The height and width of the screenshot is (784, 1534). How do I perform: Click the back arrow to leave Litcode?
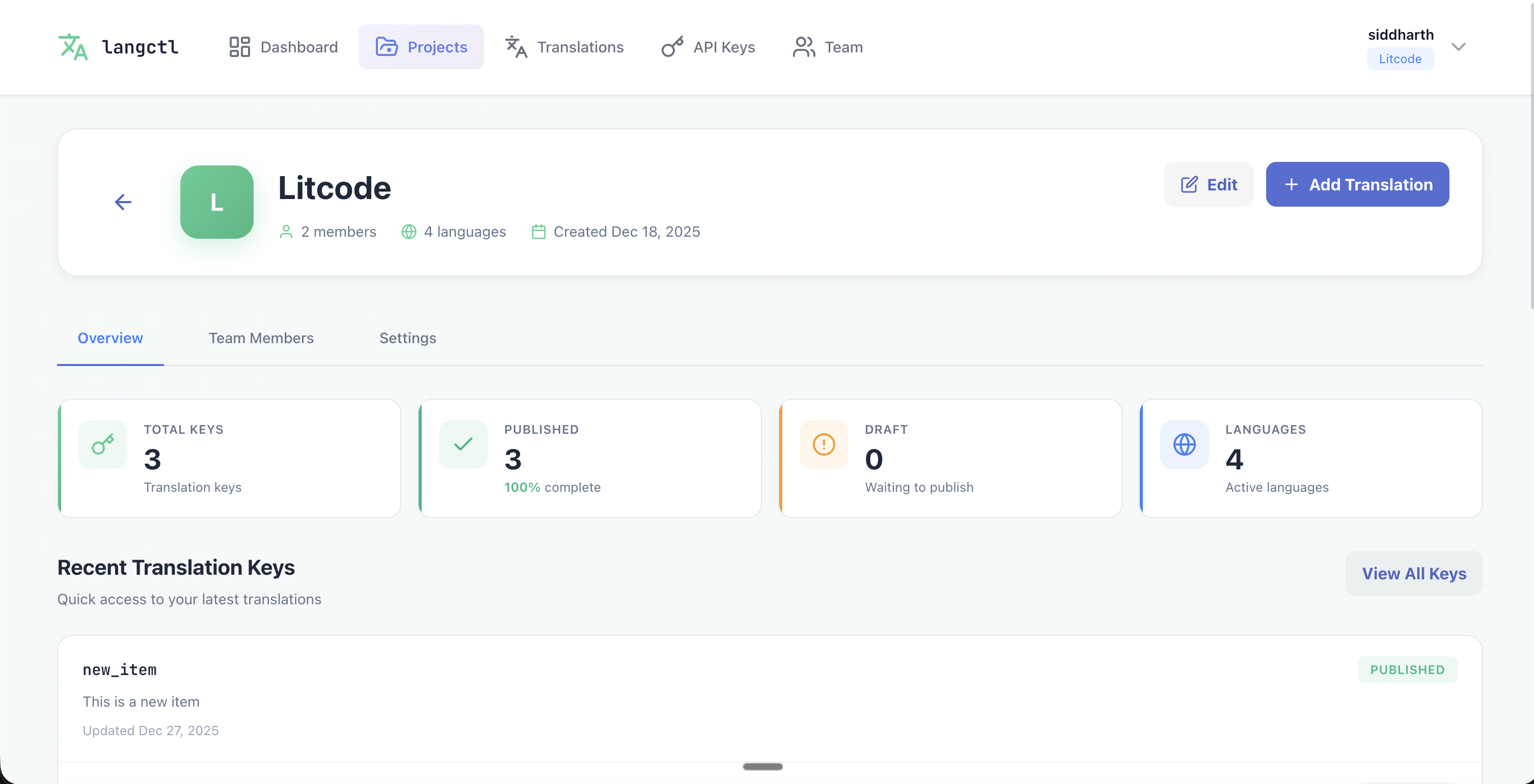[x=123, y=202]
